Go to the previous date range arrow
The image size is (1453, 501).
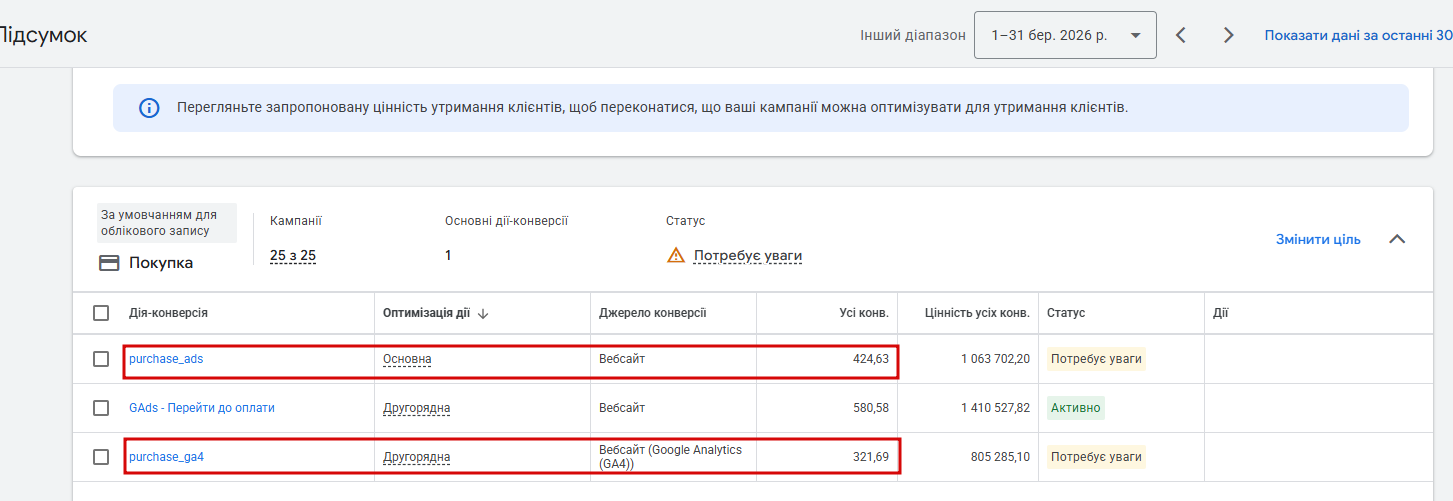tap(1181, 35)
